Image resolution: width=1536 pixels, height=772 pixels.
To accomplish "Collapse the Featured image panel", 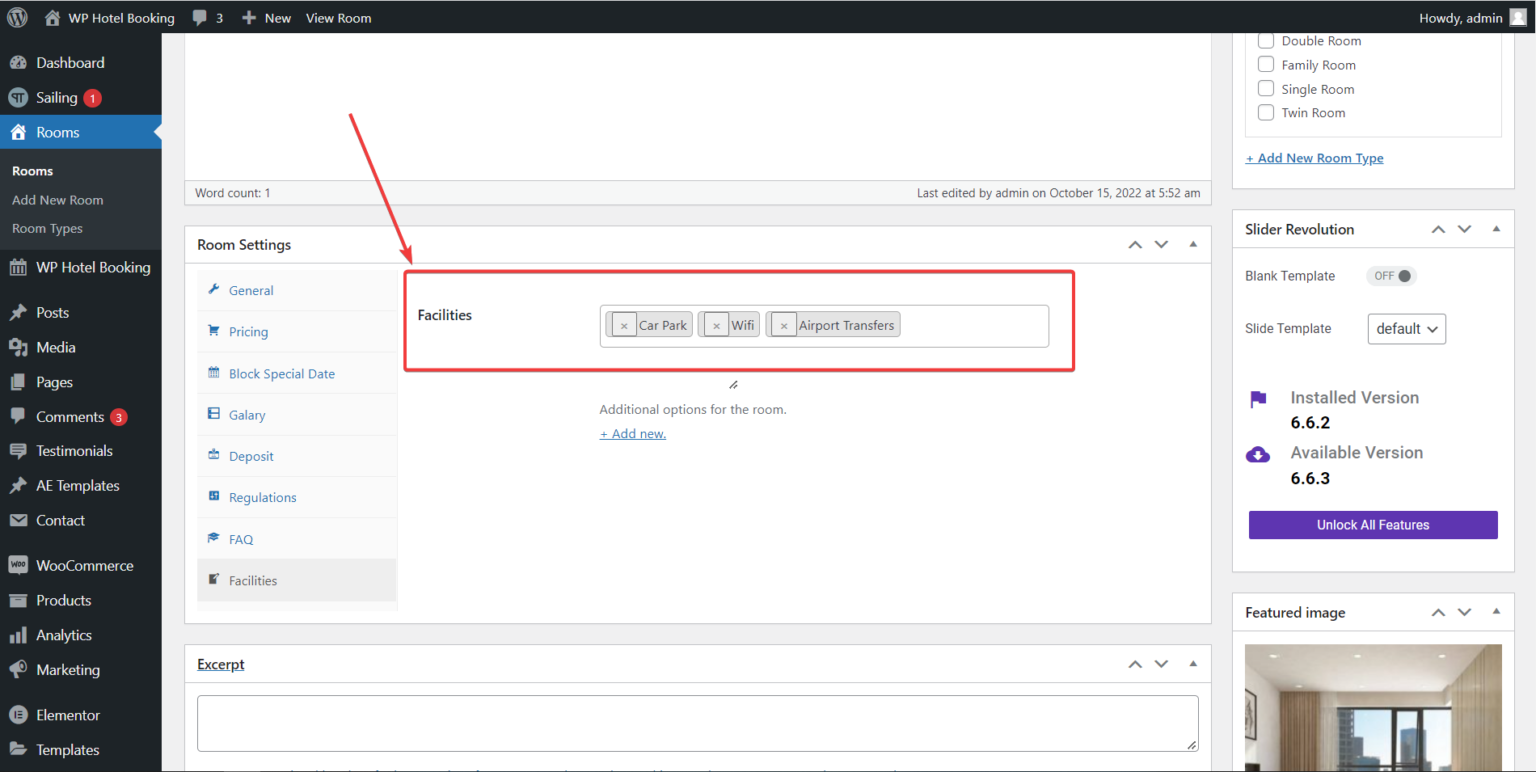I will point(1496,612).
